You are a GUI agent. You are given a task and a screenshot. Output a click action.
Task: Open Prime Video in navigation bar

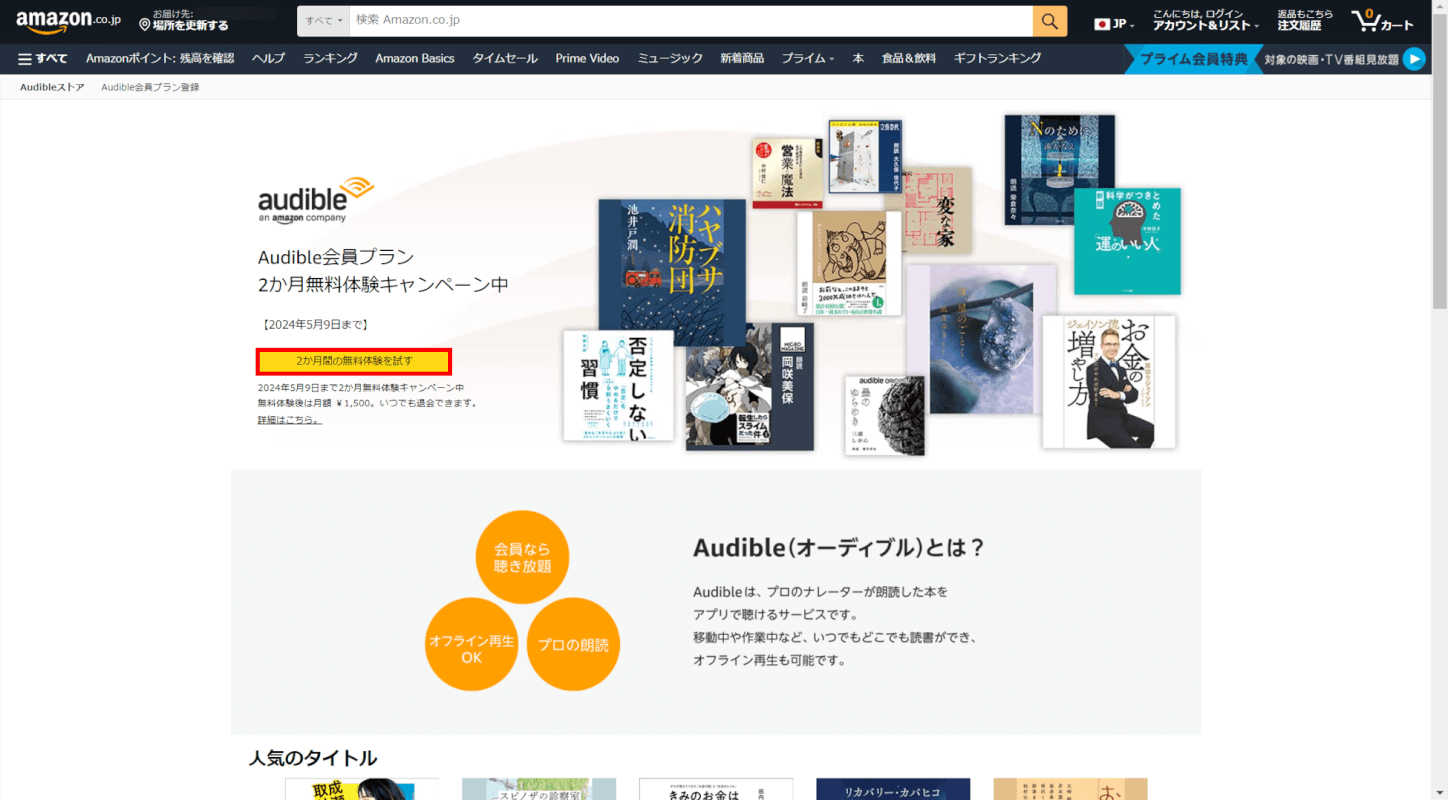pos(587,59)
